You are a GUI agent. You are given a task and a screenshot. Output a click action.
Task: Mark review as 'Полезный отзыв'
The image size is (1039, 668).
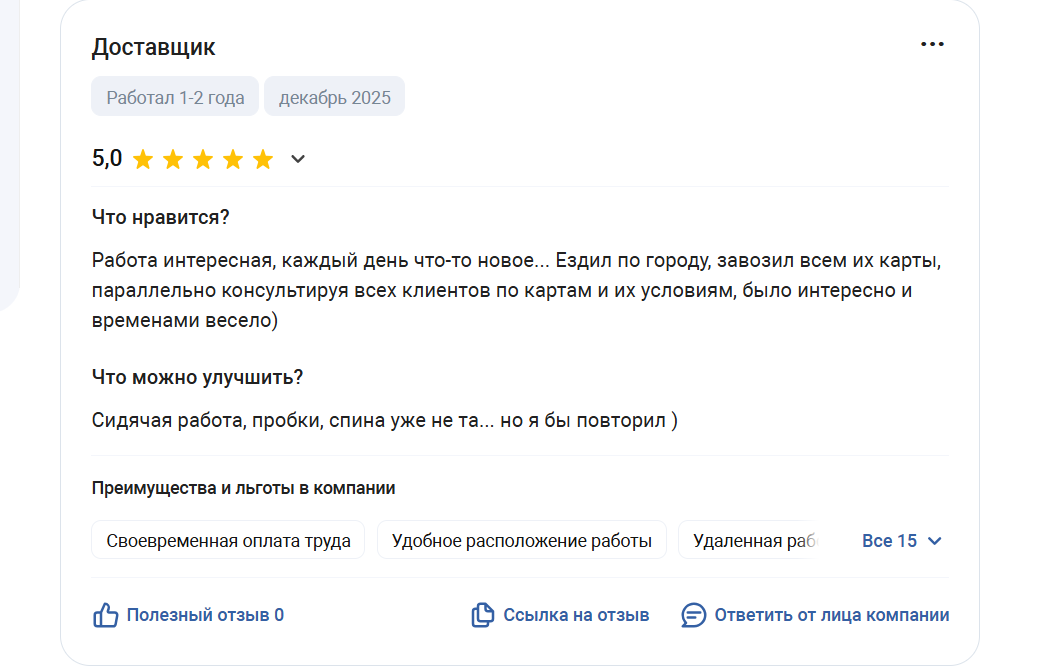[x=204, y=615]
